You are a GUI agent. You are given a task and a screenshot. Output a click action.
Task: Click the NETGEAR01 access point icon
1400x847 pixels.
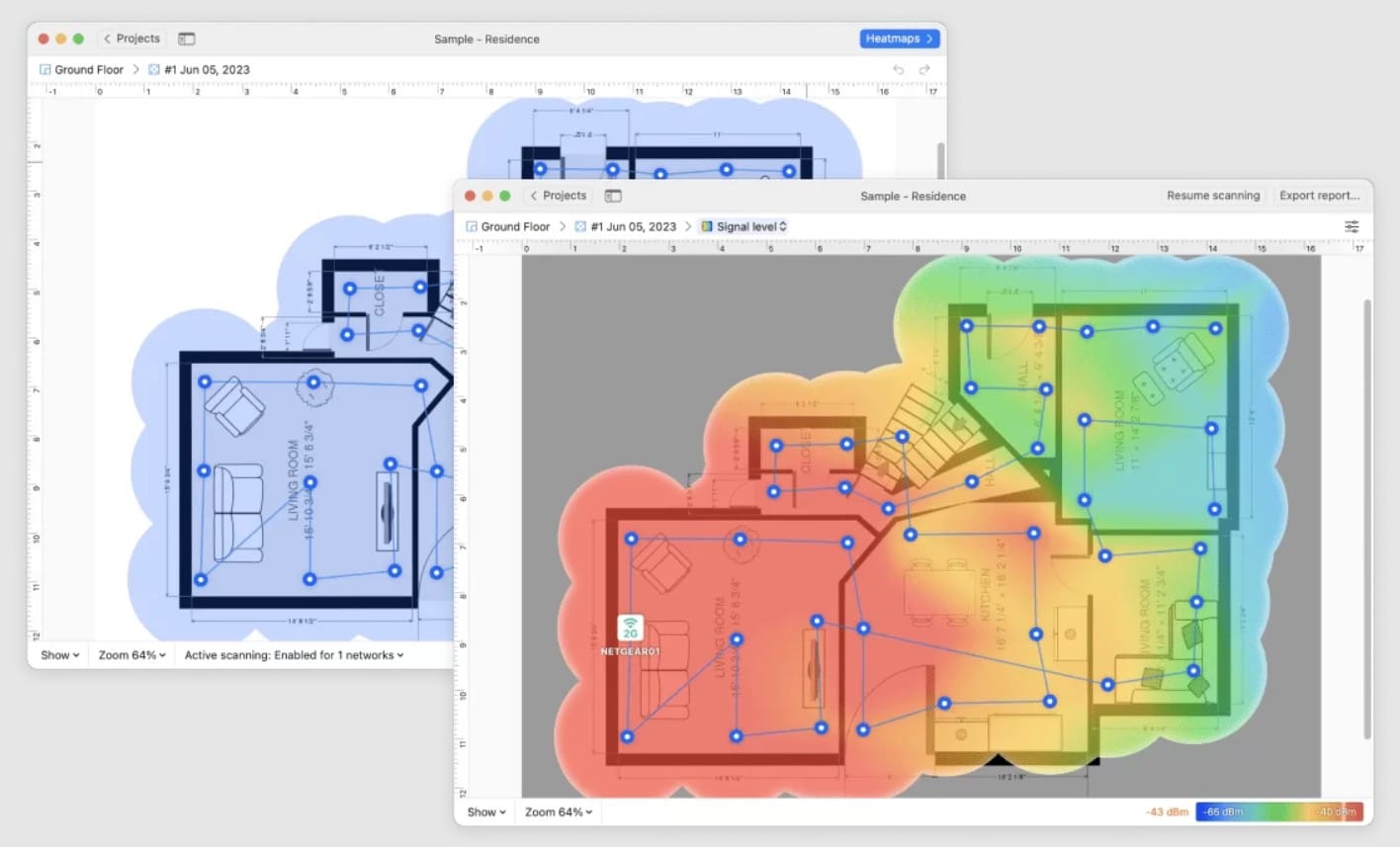point(630,629)
